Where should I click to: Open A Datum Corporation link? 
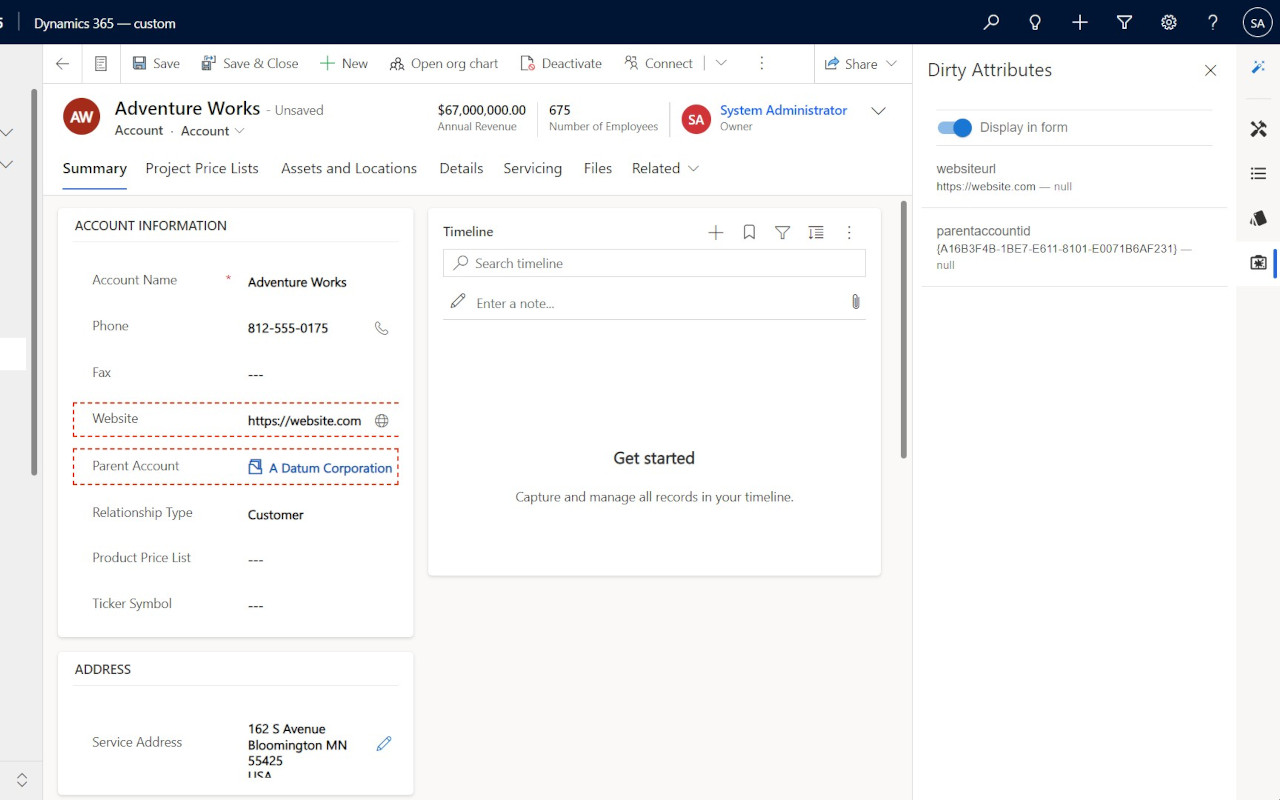(331, 468)
